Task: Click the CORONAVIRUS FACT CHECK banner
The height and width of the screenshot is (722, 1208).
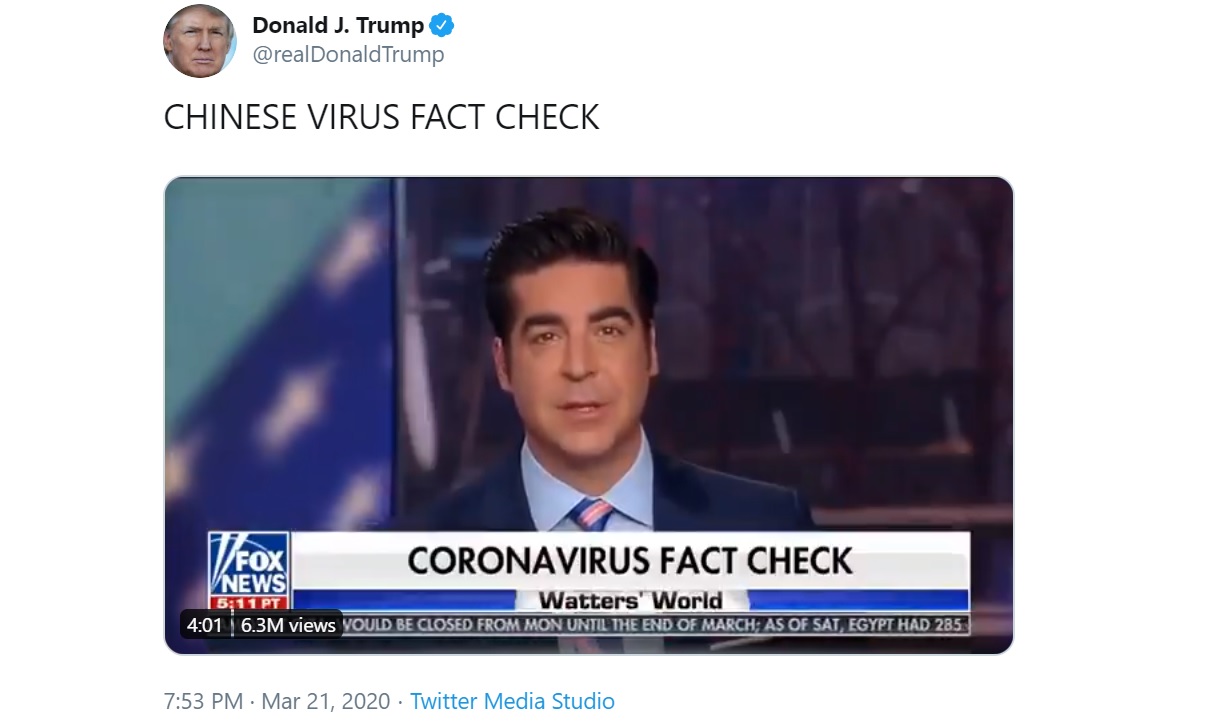Action: (x=630, y=560)
